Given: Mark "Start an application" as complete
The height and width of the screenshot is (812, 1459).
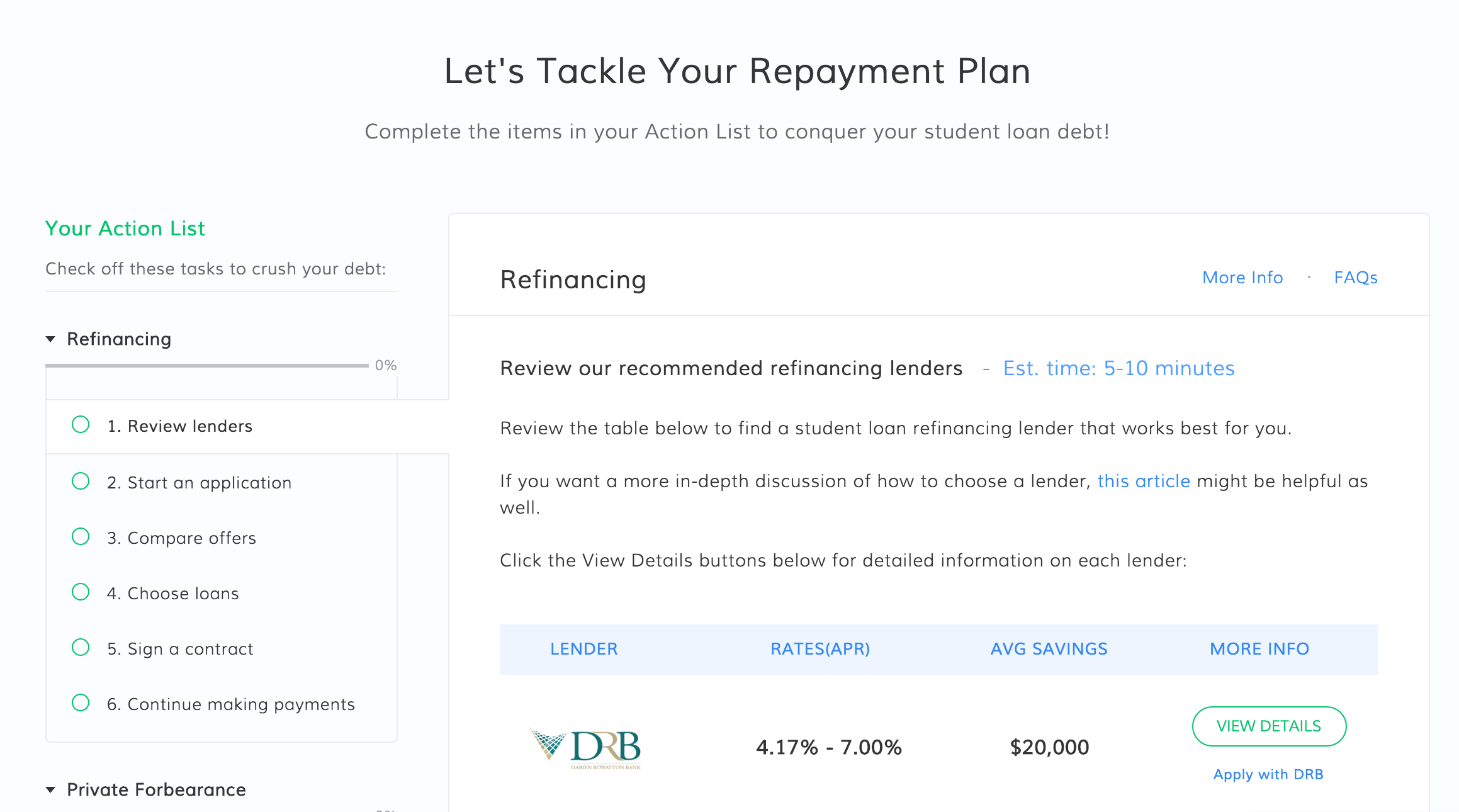Looking at the screenshot, I should click(81, 481).
